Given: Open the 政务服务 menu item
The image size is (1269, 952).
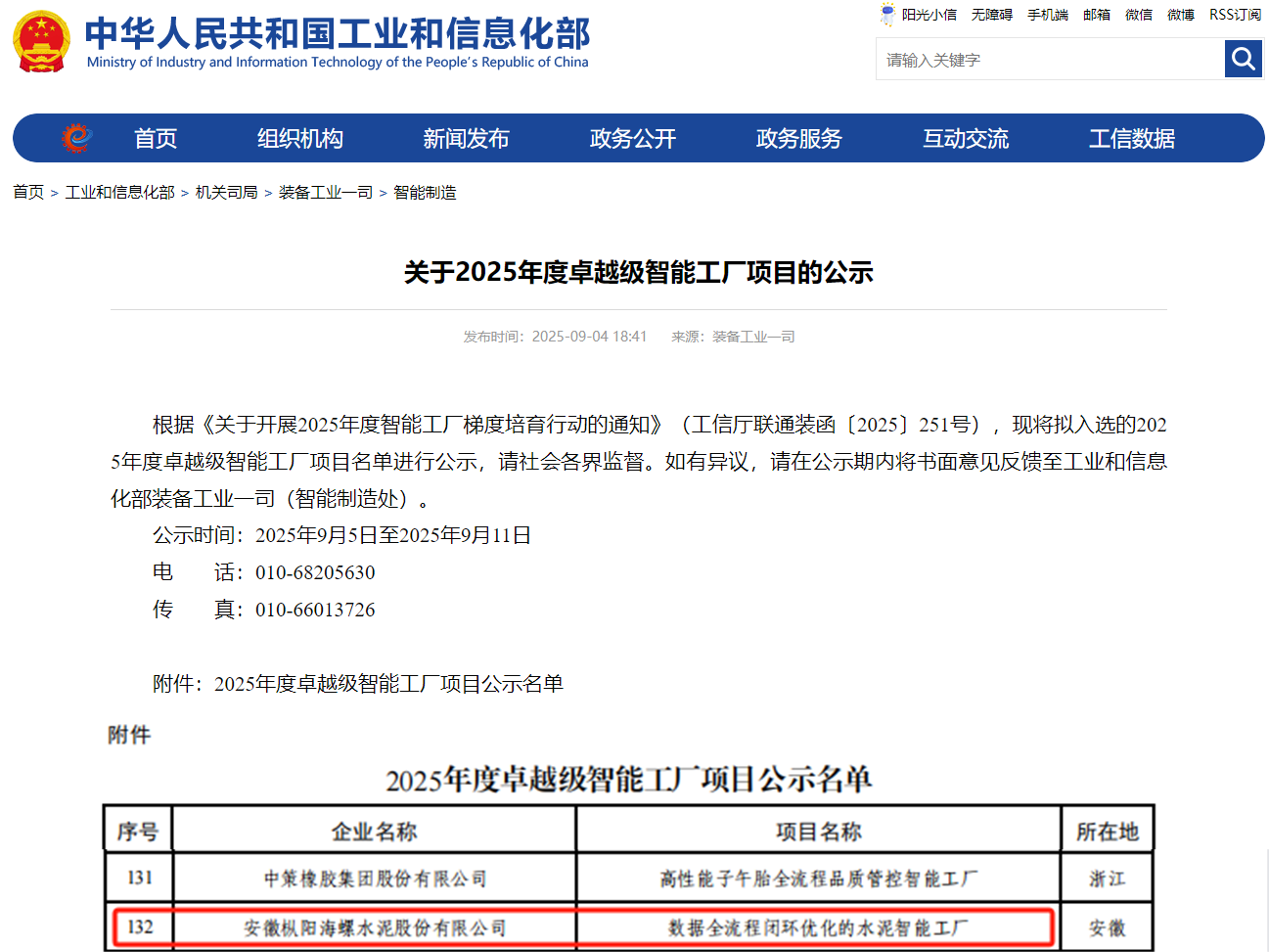Looking at the screenshot, I should pos(798,139).
